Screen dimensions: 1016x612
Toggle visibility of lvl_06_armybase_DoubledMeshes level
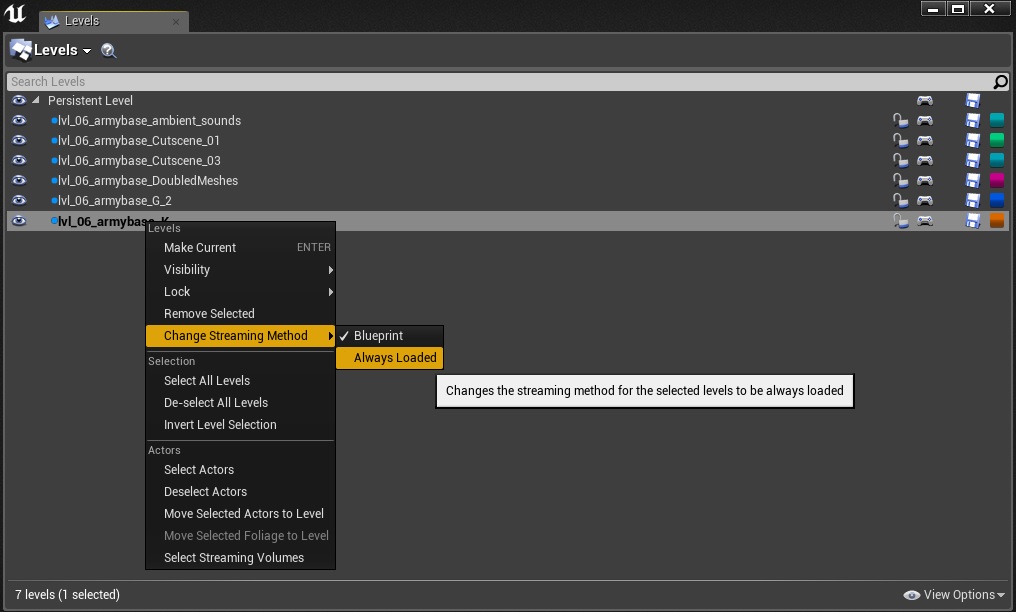pyautogui.click(x=19, y=181)
